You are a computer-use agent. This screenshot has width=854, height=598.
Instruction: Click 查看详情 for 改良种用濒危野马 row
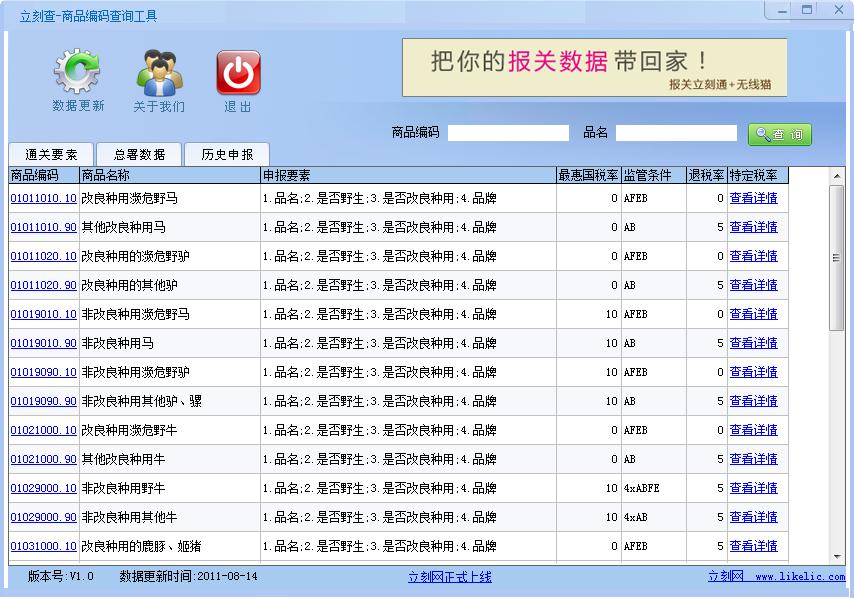tap(753, 198)
